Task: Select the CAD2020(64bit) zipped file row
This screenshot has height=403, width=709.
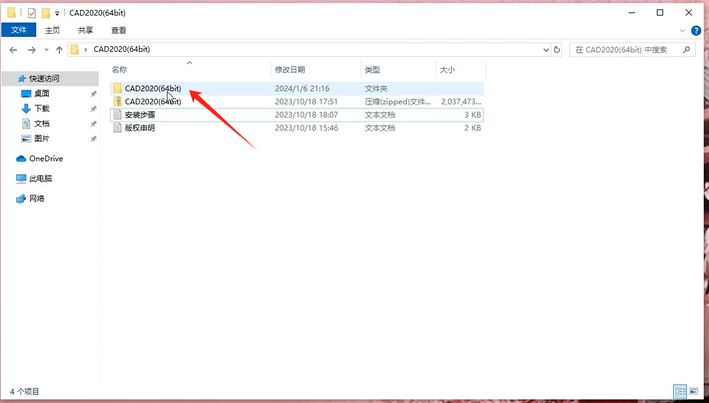Action: pos(297,102)
